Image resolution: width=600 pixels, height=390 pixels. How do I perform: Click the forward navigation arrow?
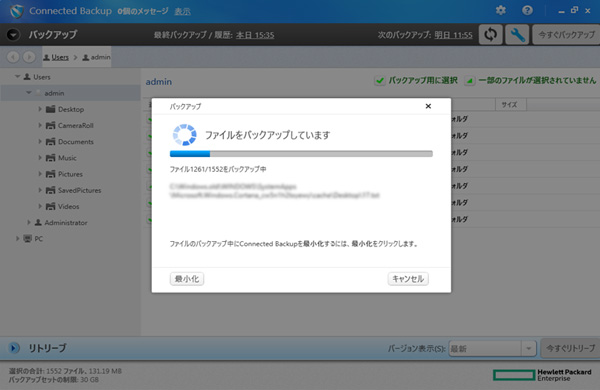tap(29, 57)
